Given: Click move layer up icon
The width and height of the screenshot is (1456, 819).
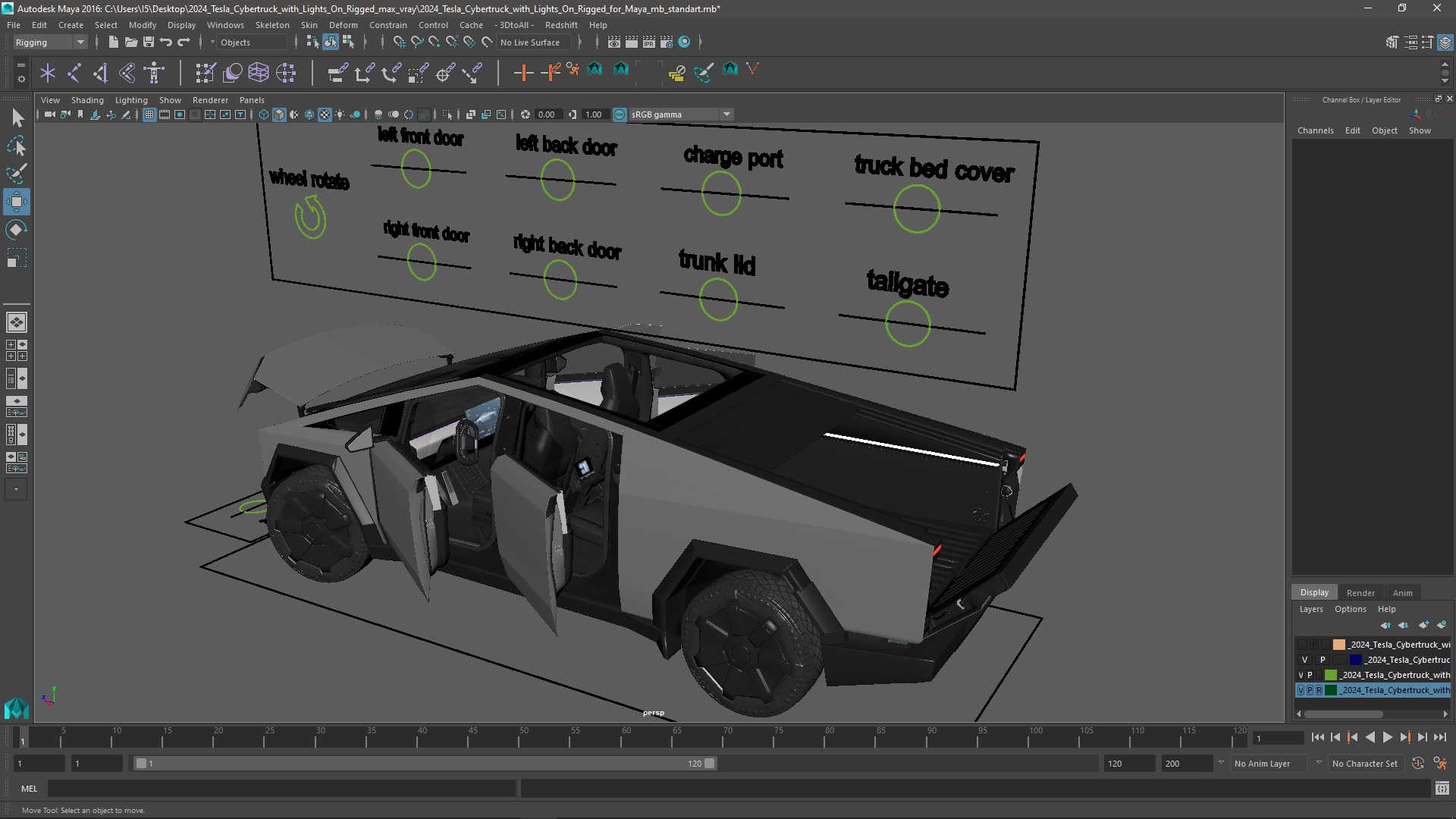Looking at the screenshot, I should 1385,625.
